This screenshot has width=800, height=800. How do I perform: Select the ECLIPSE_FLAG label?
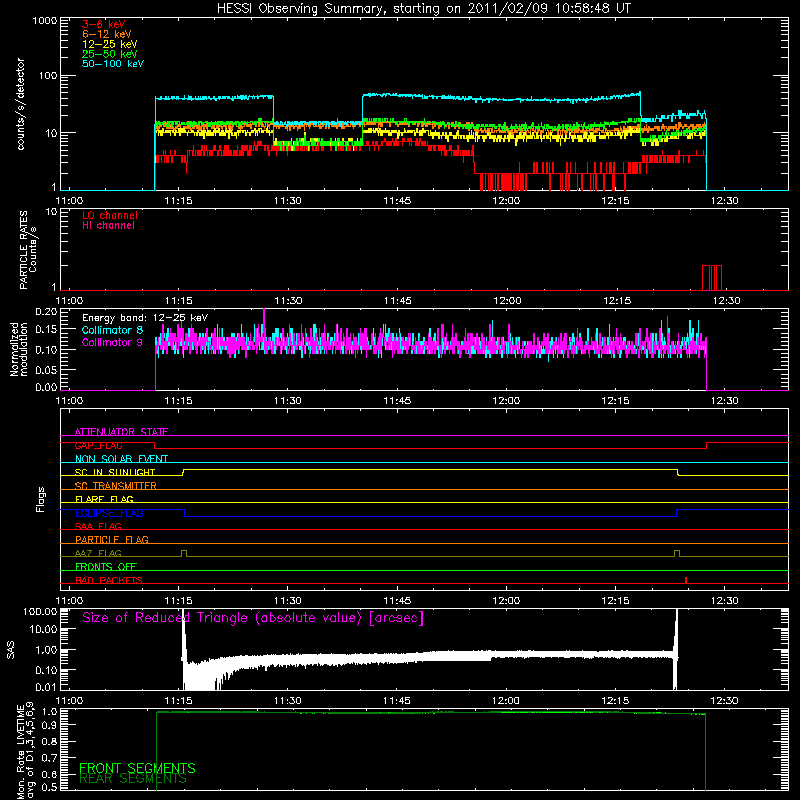click(109, 513)
